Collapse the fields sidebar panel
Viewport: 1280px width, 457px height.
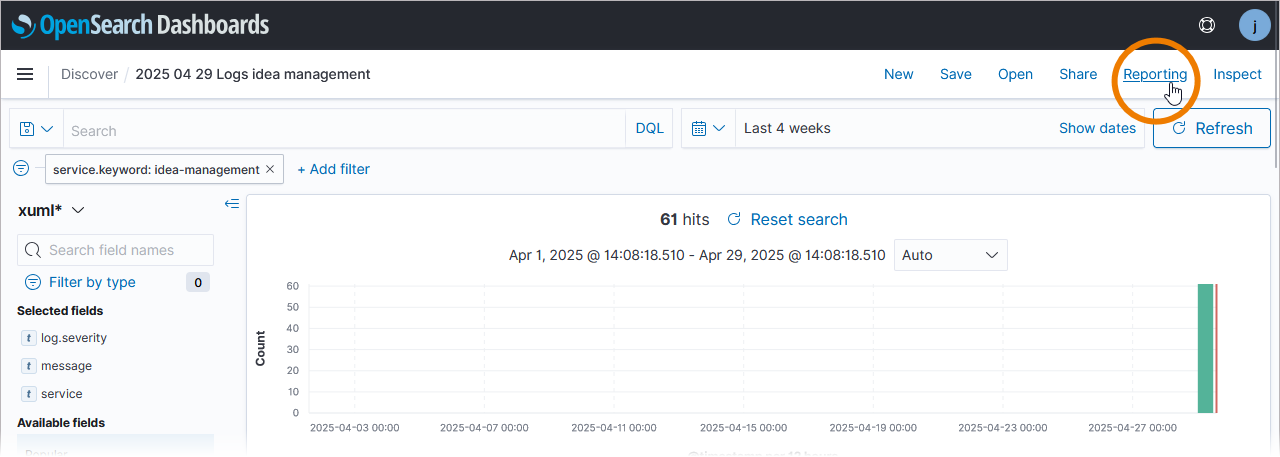tap(232, 204)
